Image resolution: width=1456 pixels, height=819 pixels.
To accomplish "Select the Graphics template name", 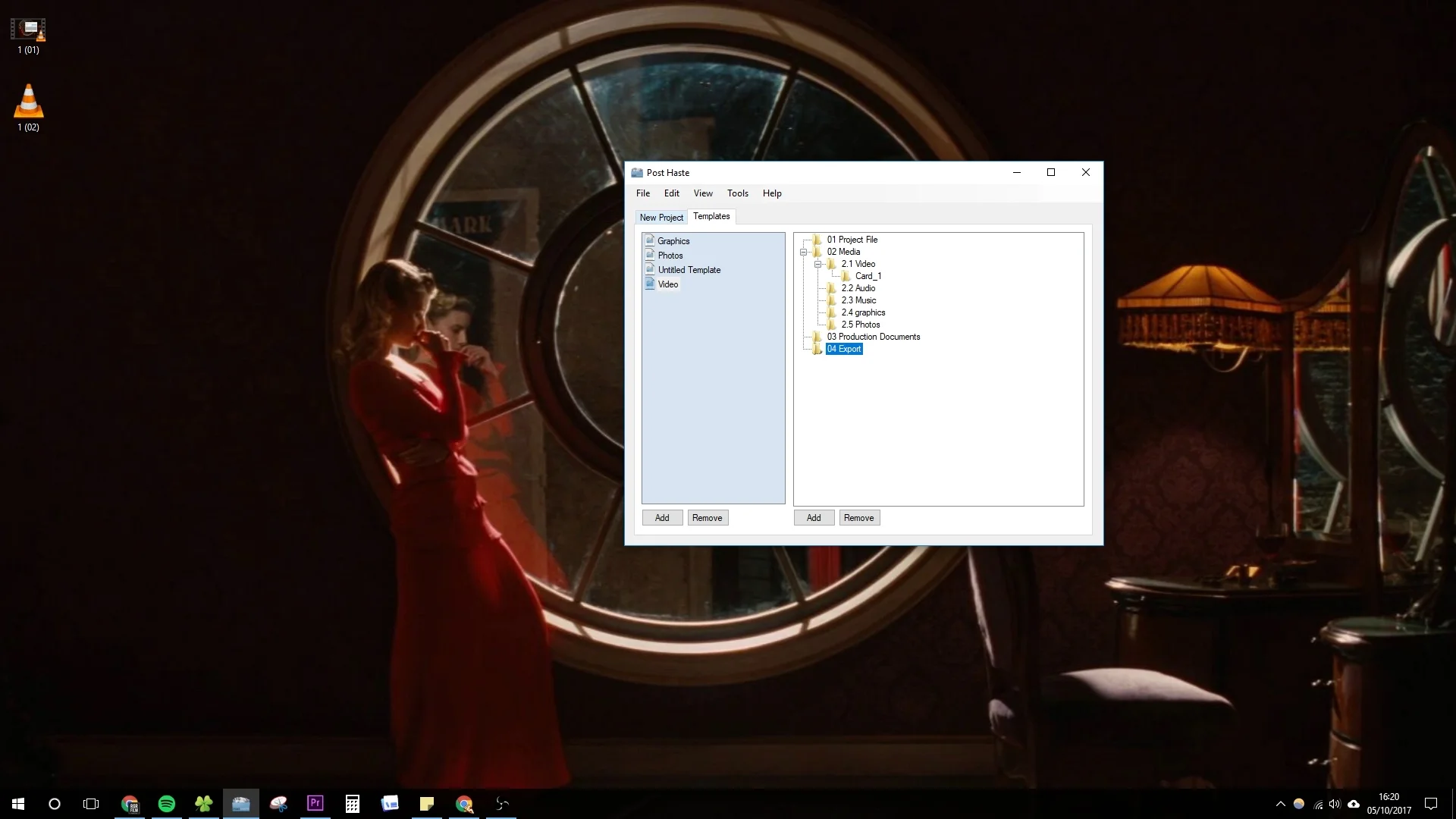I will pyautogui.click(x=673, y=241).
